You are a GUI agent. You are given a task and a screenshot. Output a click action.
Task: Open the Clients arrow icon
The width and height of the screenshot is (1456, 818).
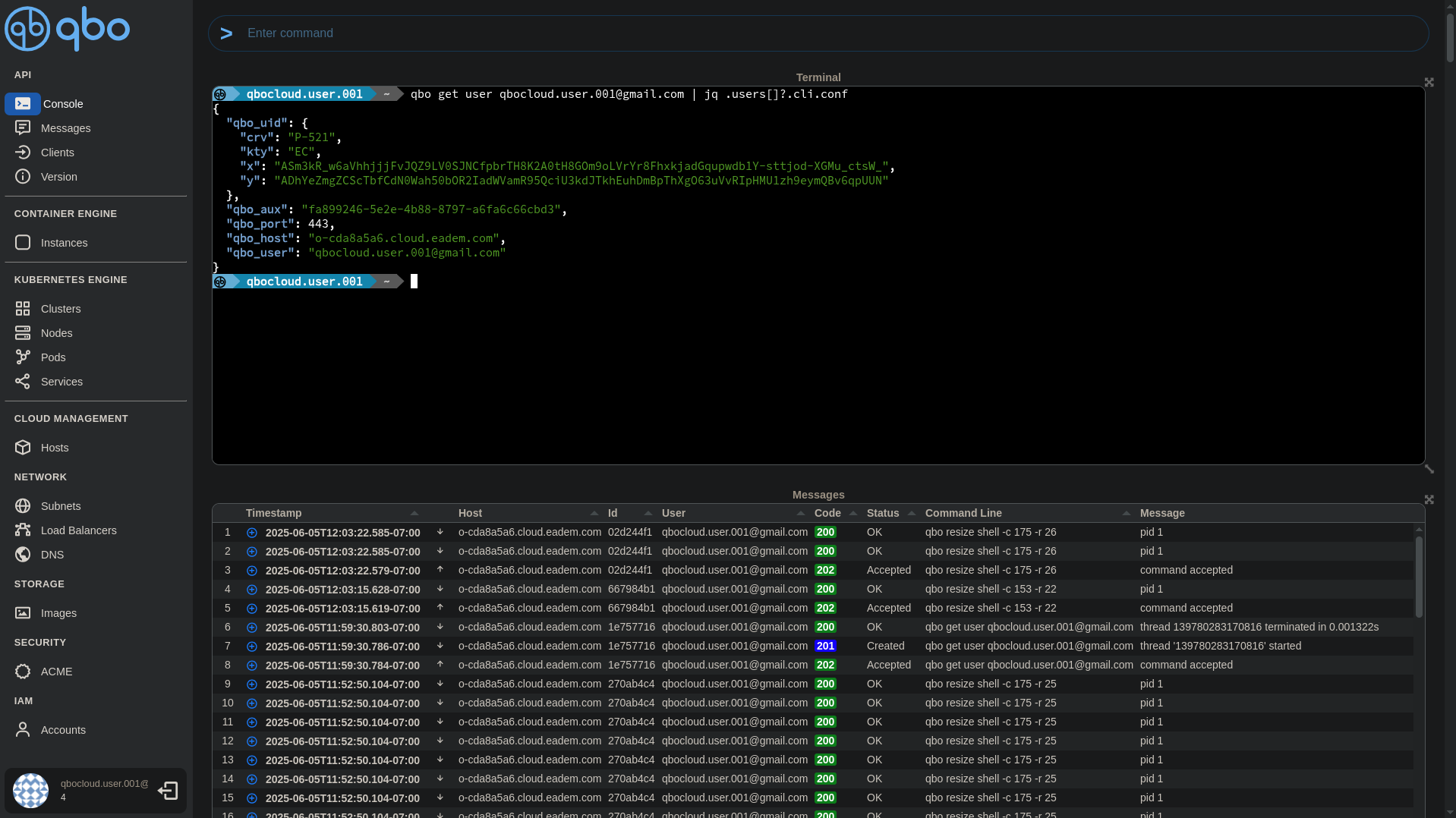click(x=23, y=153)
